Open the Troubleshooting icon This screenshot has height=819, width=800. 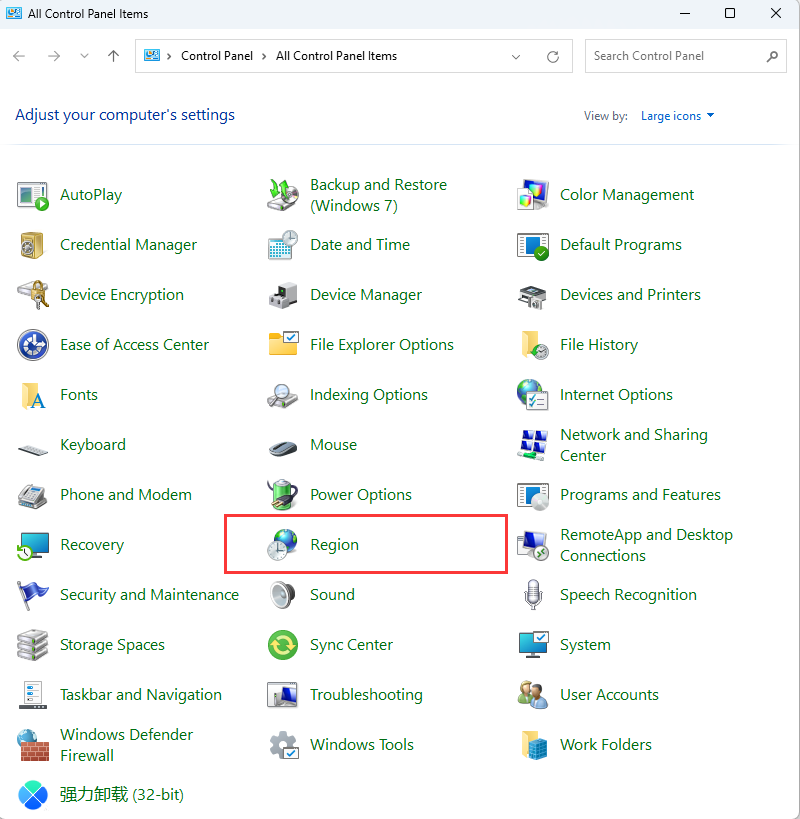(283, 695)
